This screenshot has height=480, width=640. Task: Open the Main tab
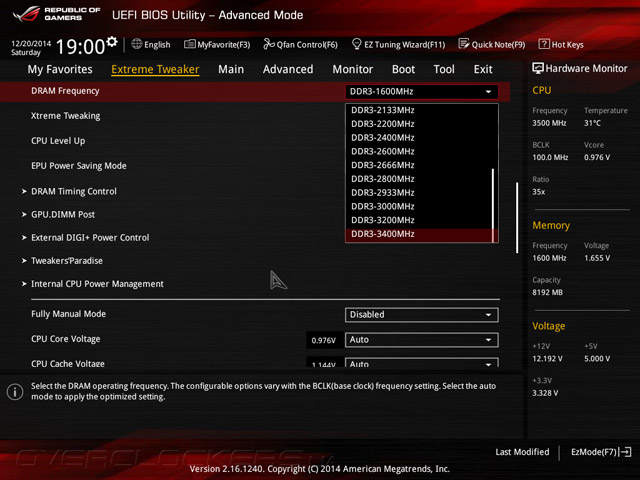pos(231,69)
